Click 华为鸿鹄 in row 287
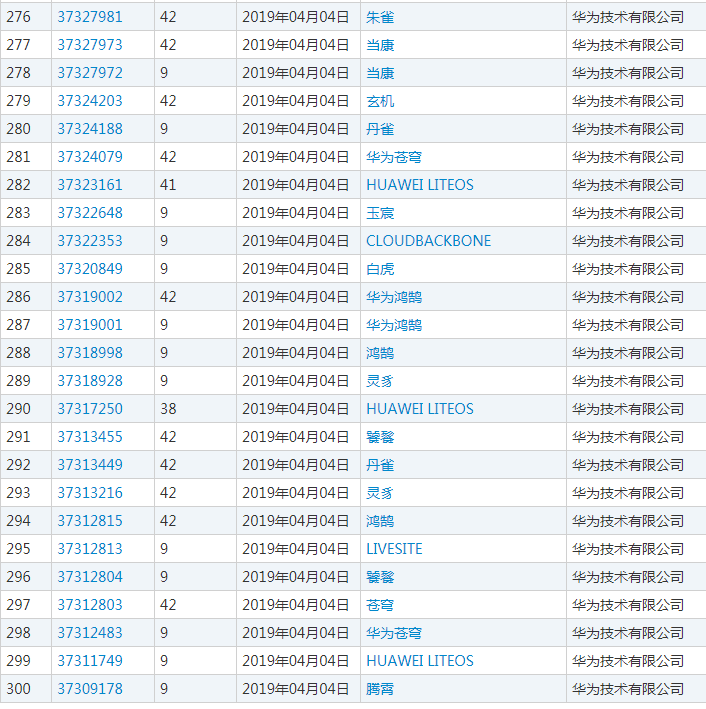 [x=394, y=325]
